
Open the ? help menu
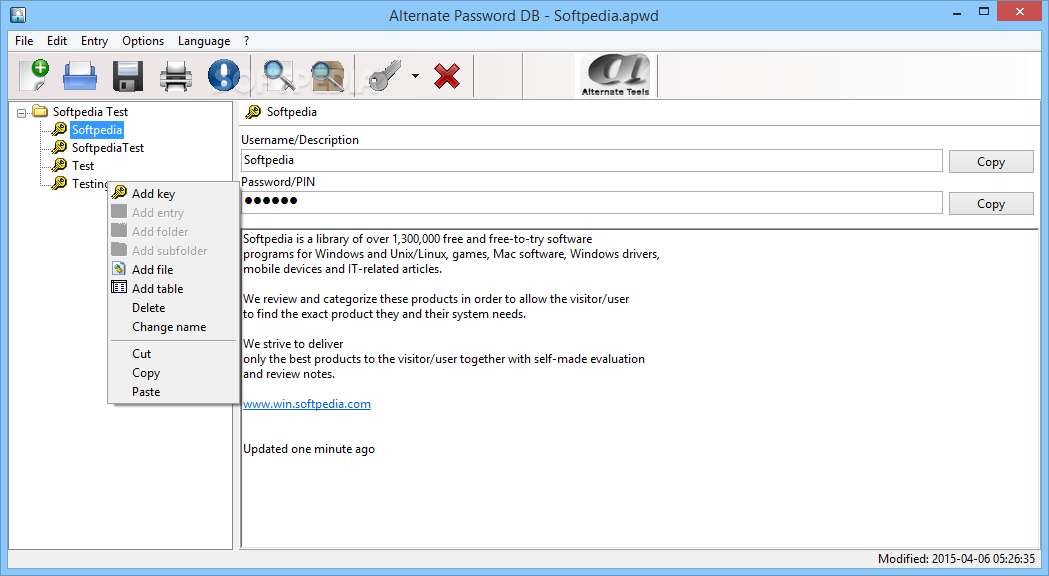(246, 41)
